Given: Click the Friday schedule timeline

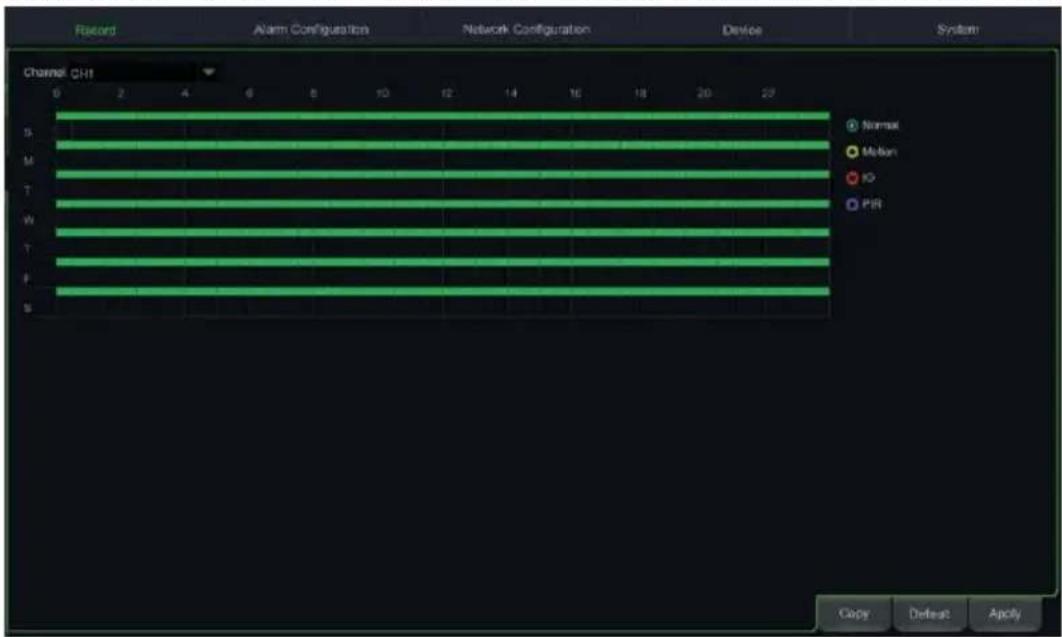Looking at the screenshot, I should pyautogui.click(x=440, y=262).
